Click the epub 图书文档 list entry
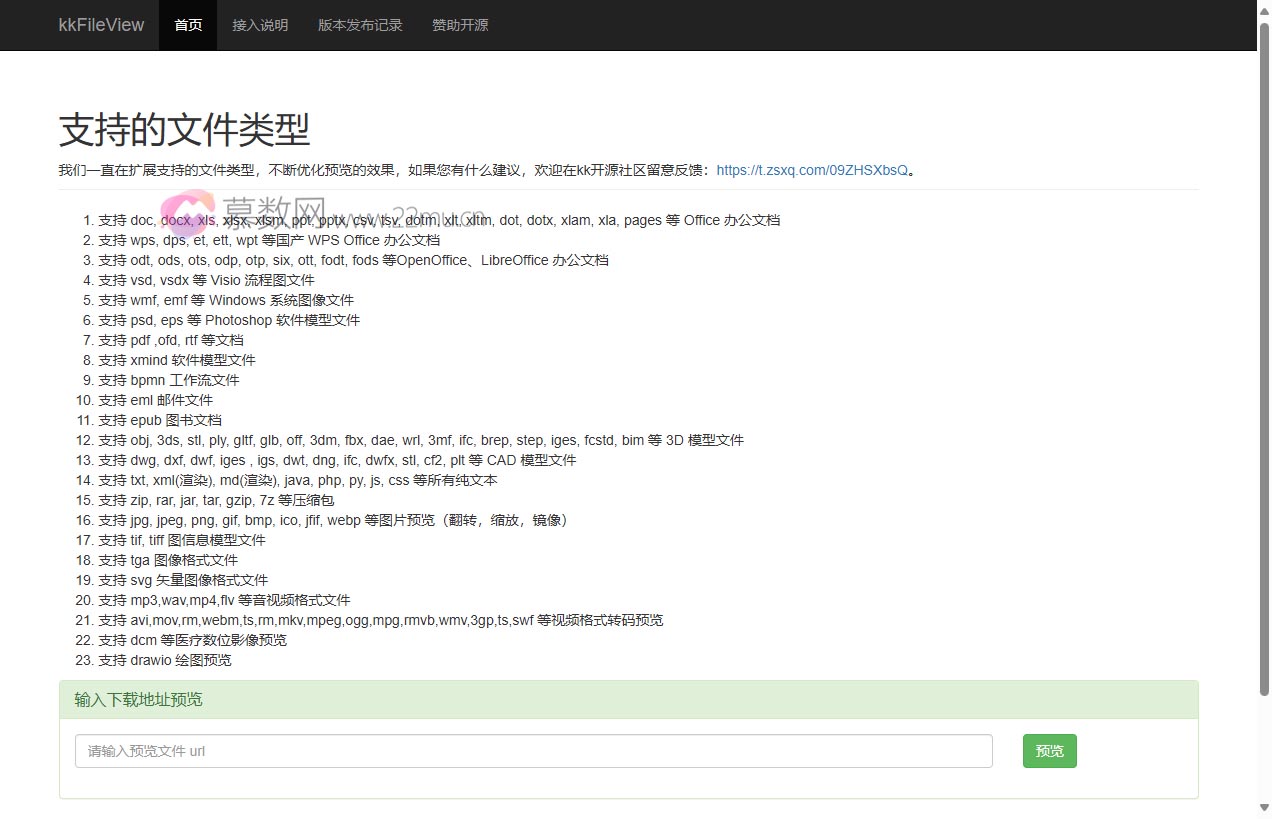The image size is (1272, 819). coord(160,420)
